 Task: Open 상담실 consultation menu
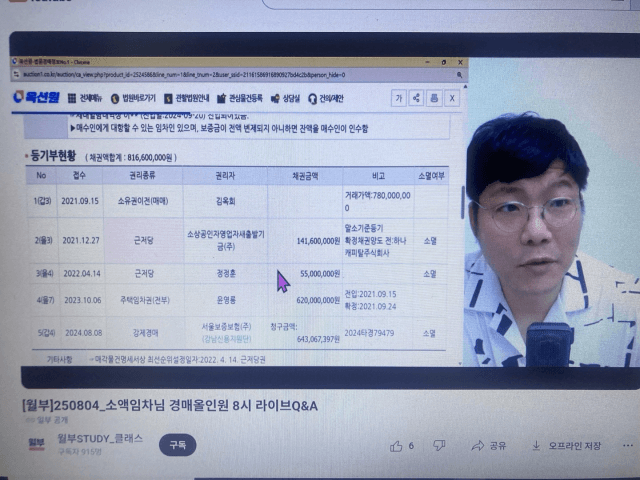click(x=285, y=98)
